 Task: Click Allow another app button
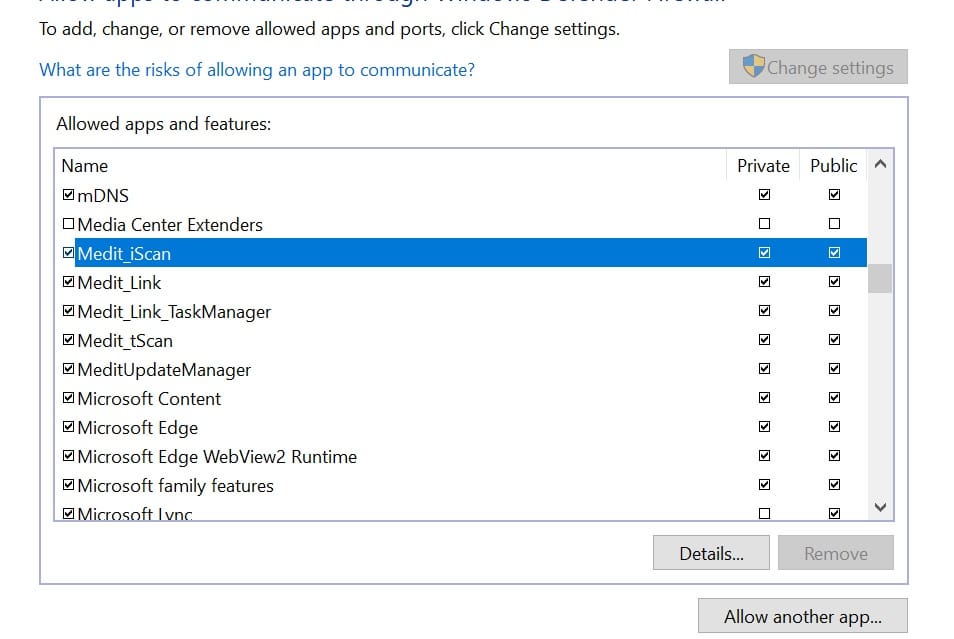point(803,616)
